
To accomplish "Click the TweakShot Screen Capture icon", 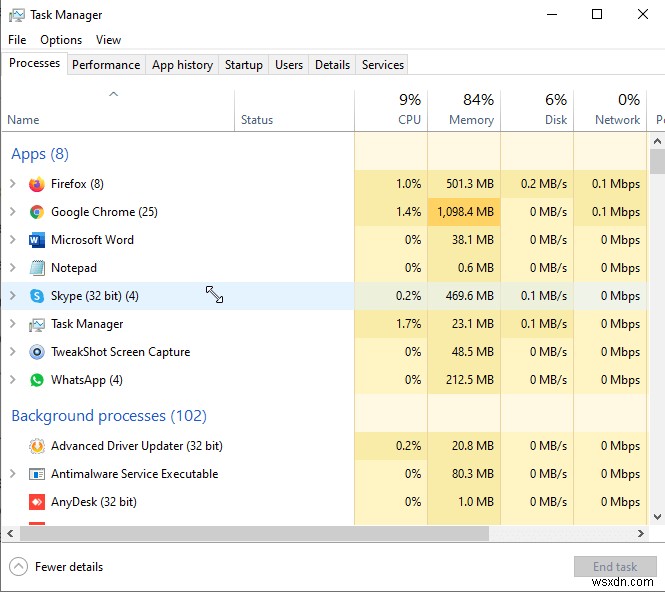I will (x=37, y=352).
